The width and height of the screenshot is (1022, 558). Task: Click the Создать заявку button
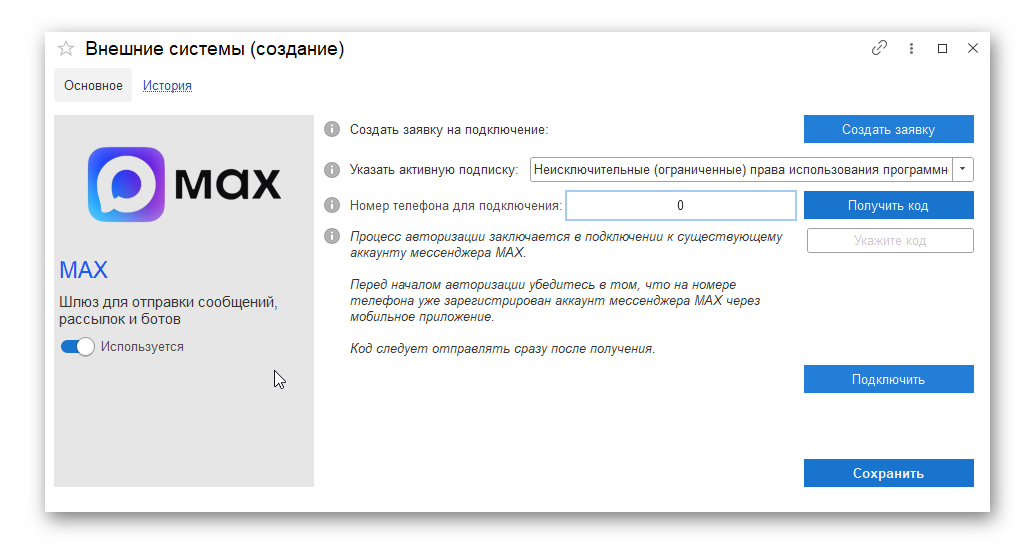[x=888, y=129]
